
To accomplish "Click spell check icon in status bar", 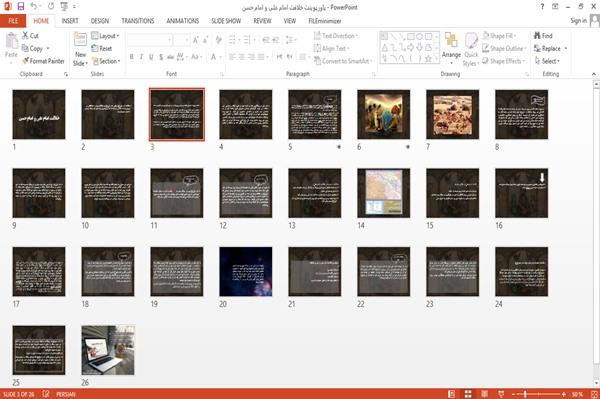I will click(46, 394).
